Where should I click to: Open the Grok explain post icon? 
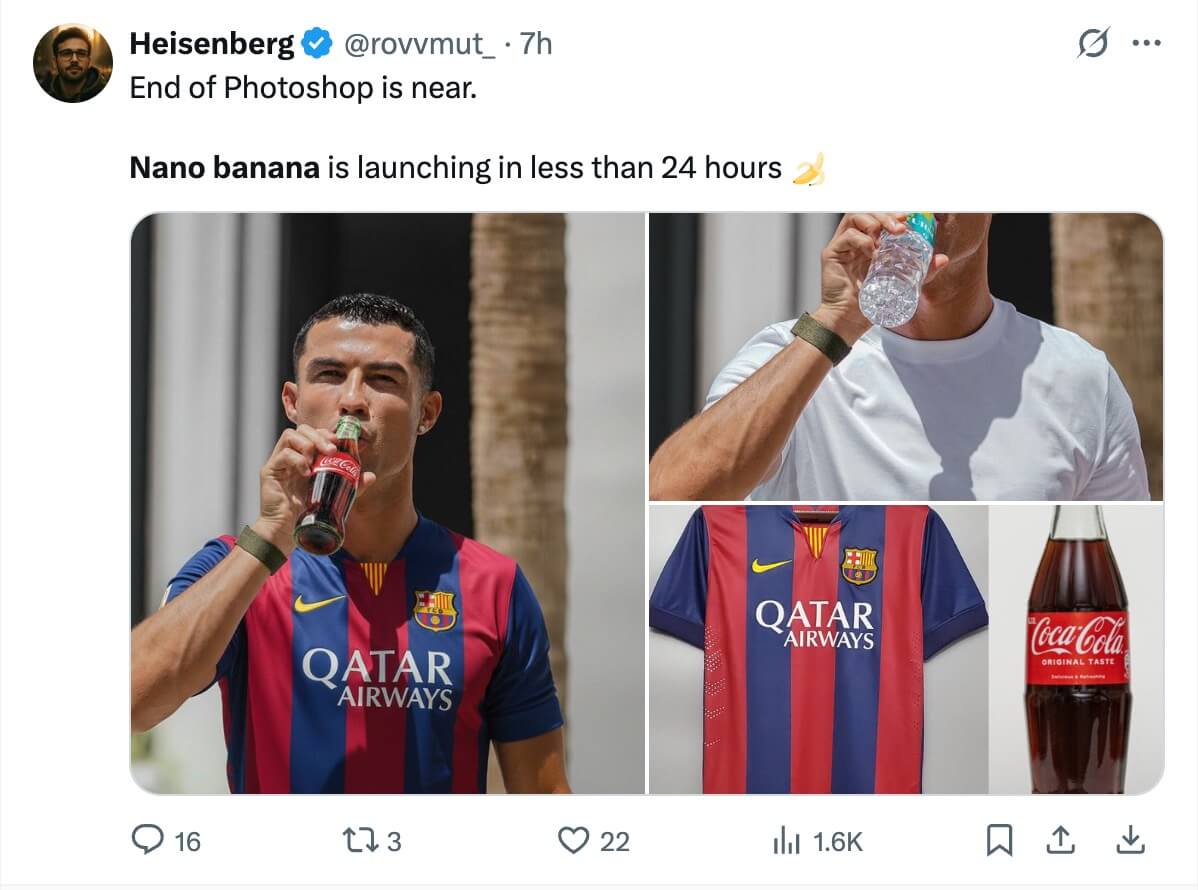tap(1093, 44)
